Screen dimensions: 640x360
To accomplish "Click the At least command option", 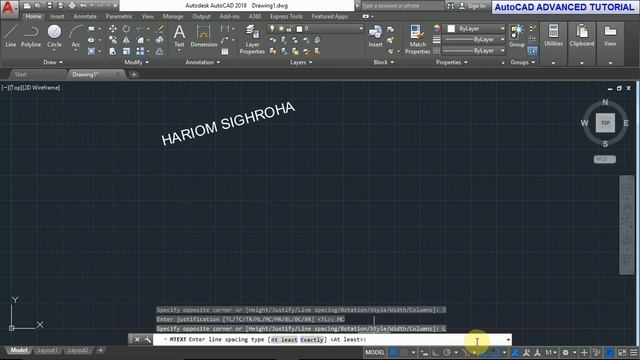I will pyautogui.click(x=284, y=340).
